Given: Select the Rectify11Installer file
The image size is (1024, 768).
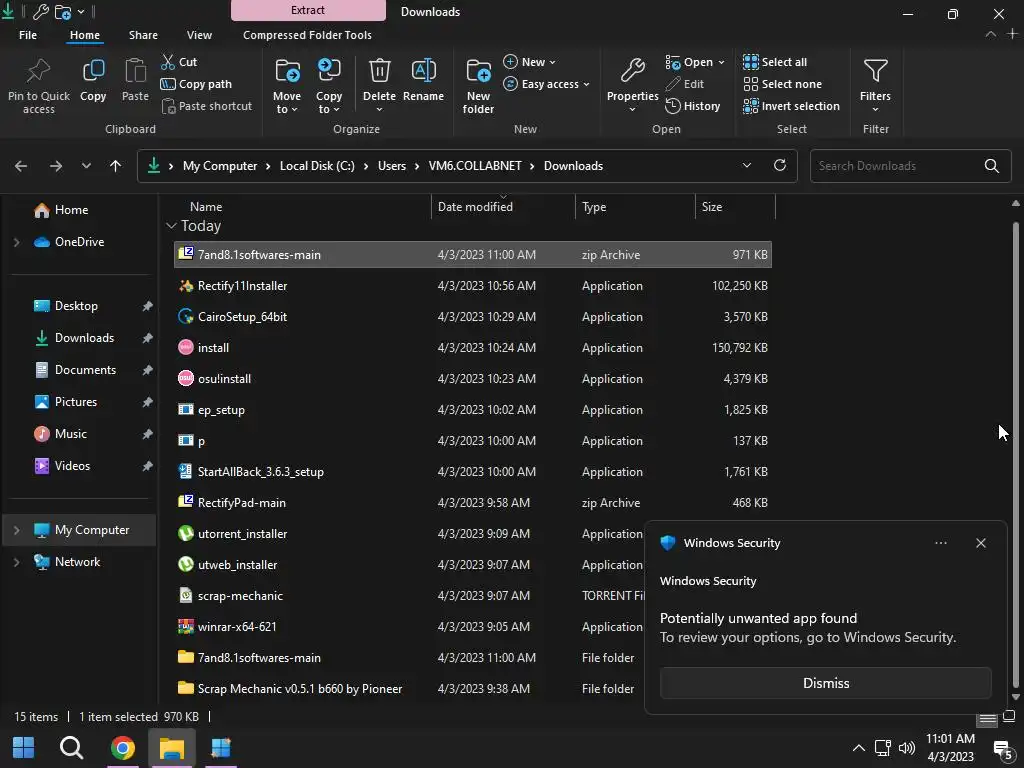Looking at the screenshot, I should coord(473,286).
